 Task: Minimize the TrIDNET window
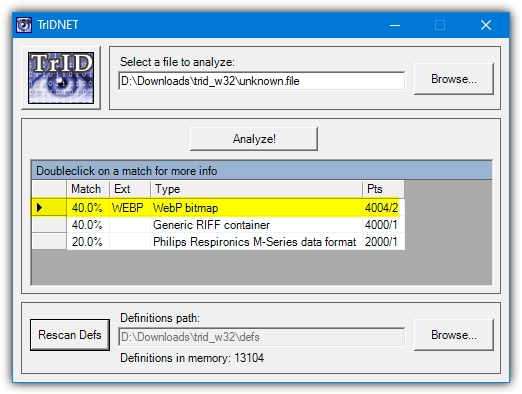[x=395, y=25]
